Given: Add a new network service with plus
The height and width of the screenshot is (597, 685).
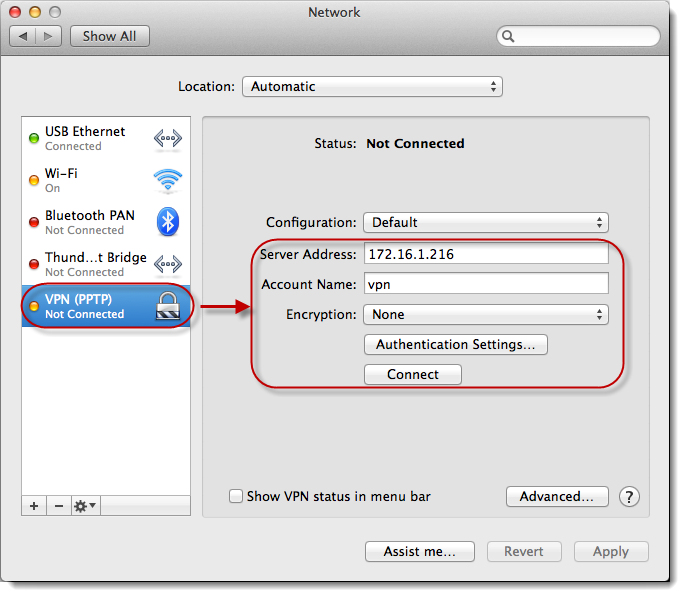Looking at the screenshot, I should pyautogui.click(x=34, y=506).
